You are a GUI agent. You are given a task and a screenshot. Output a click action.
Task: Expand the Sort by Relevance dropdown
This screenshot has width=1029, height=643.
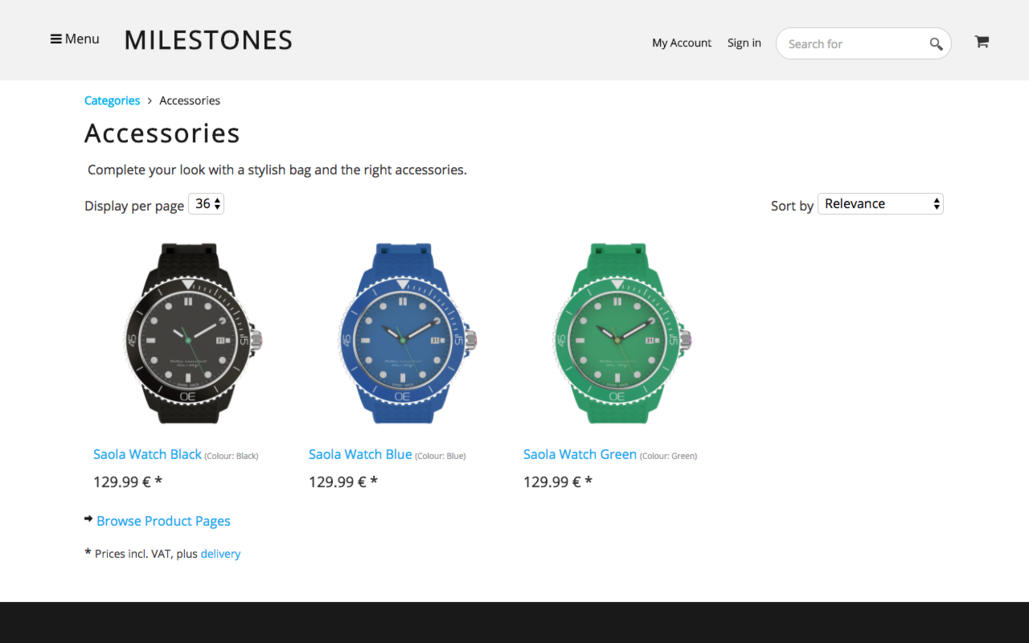880,204
